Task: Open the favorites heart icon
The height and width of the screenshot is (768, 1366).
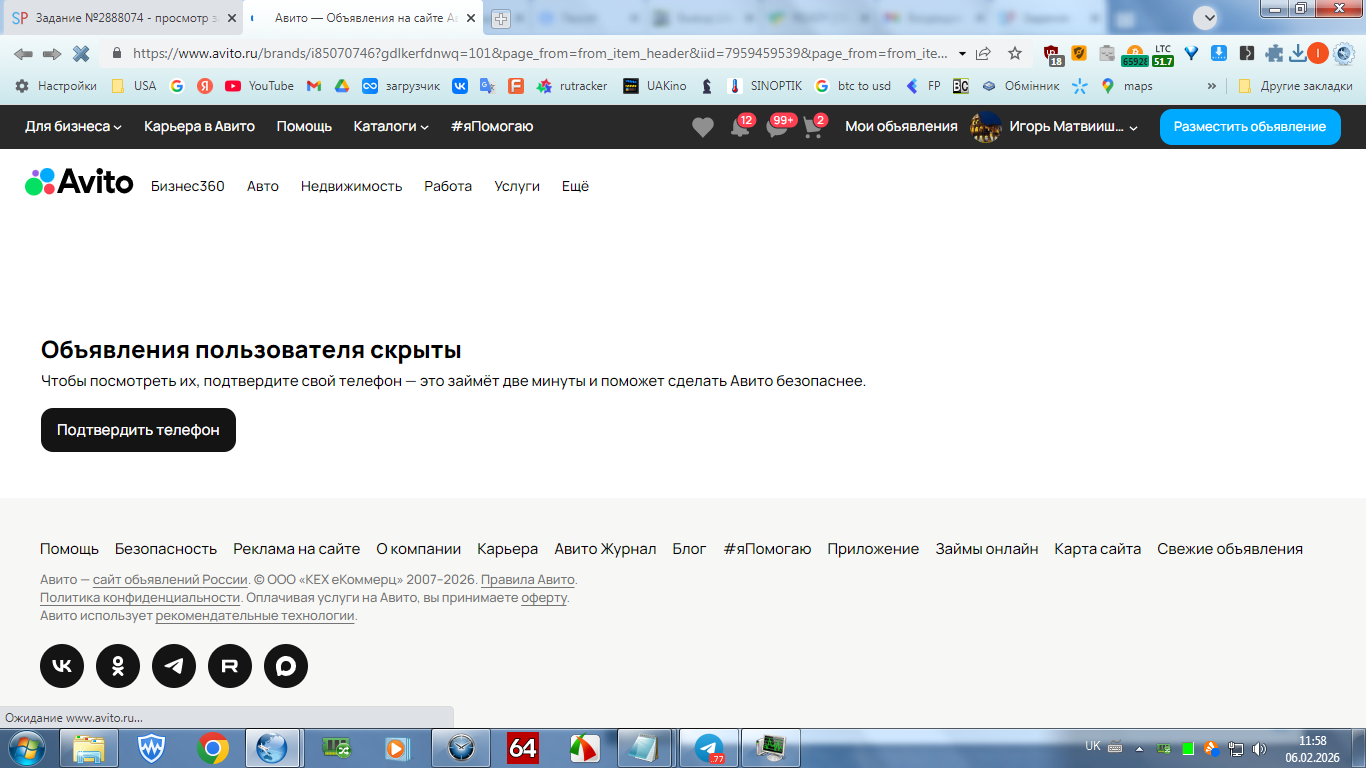Action: coord(703,127)
